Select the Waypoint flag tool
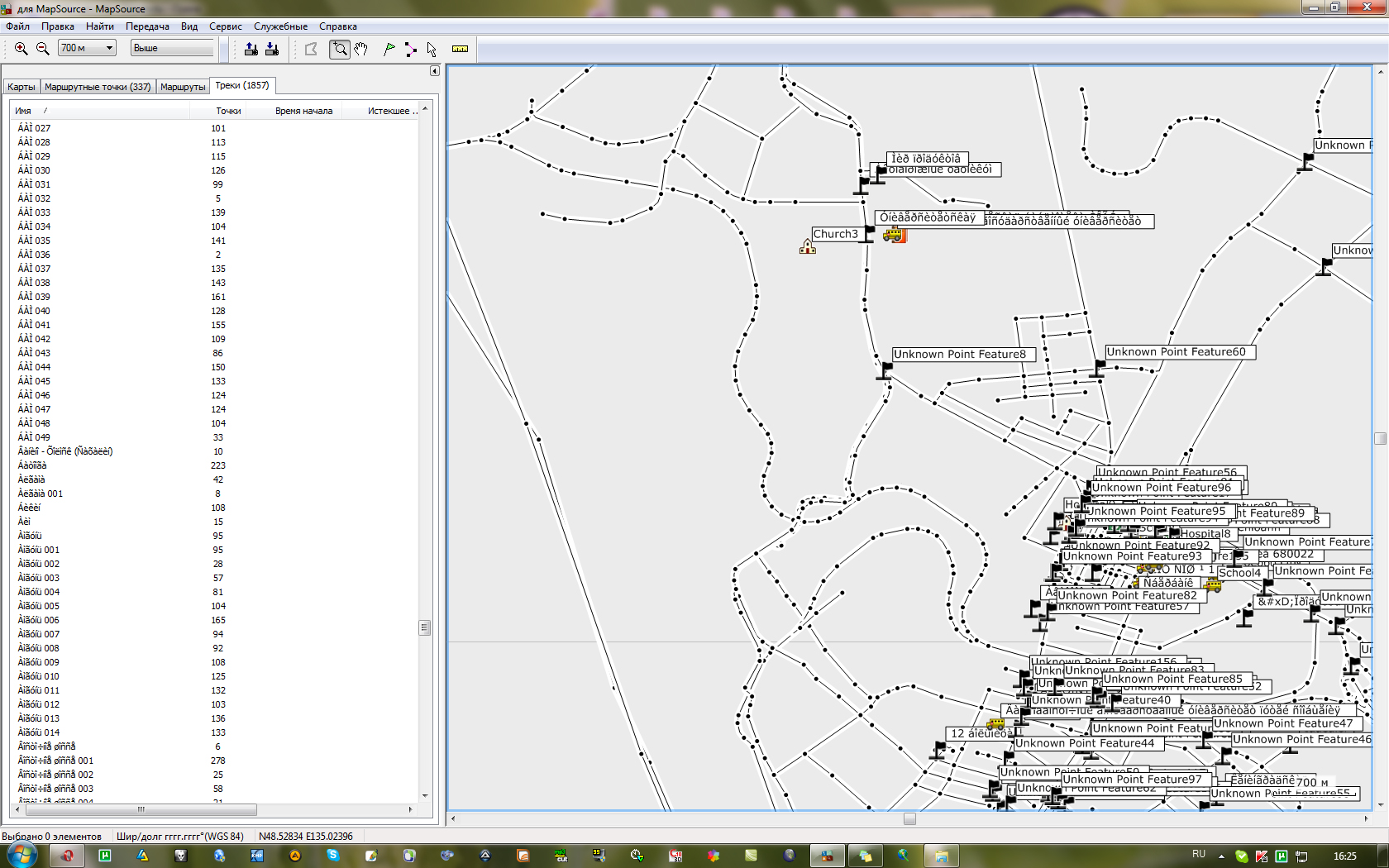The width and height of the screenshot is (1389, 868). point(389,49)
